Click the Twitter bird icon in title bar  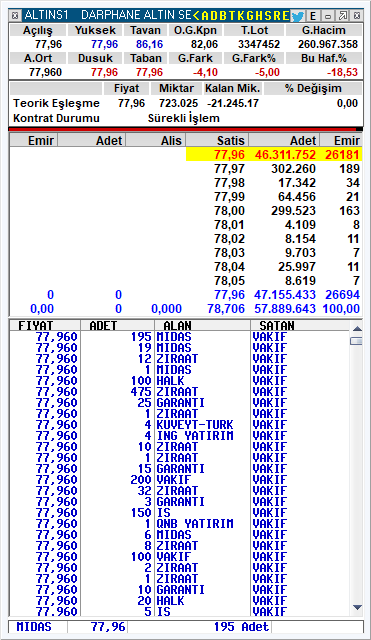pyautogui.click(x=298, y=16)
